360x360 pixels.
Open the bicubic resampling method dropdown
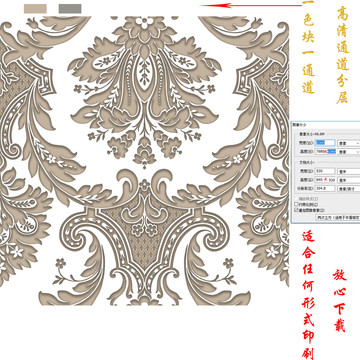coord(338,217)
